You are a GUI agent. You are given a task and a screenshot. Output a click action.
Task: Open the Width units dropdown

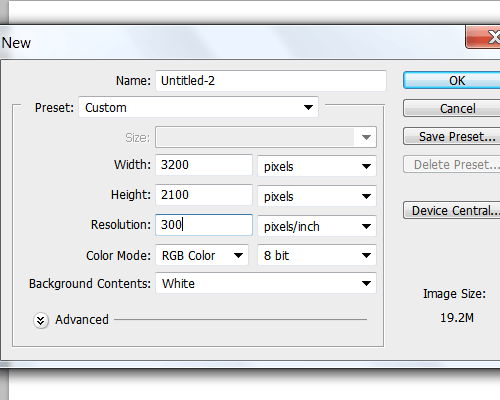click(317, 166)
